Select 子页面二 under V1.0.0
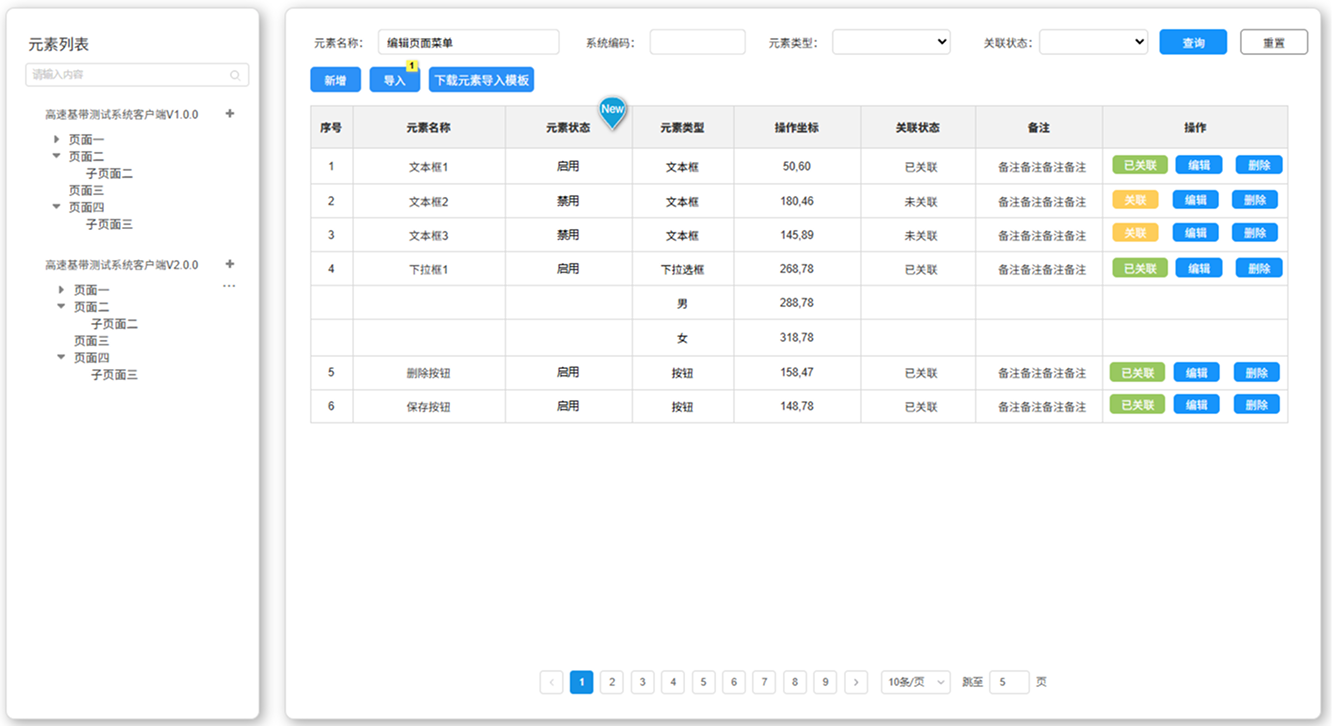Viewport: 1332px width, 726px height. pos(109,174)
